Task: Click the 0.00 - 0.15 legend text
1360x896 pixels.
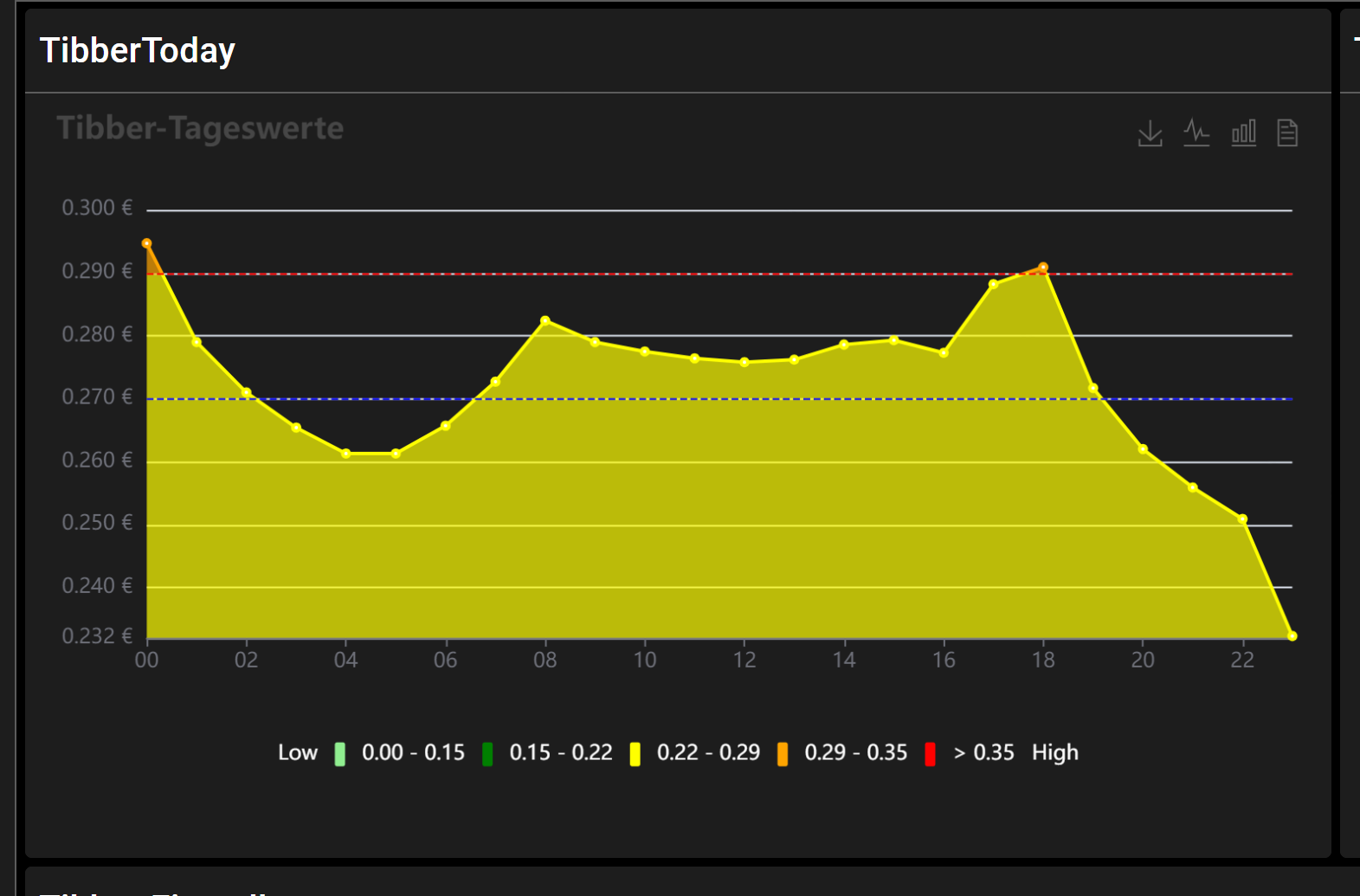Action: pos(413,753)
